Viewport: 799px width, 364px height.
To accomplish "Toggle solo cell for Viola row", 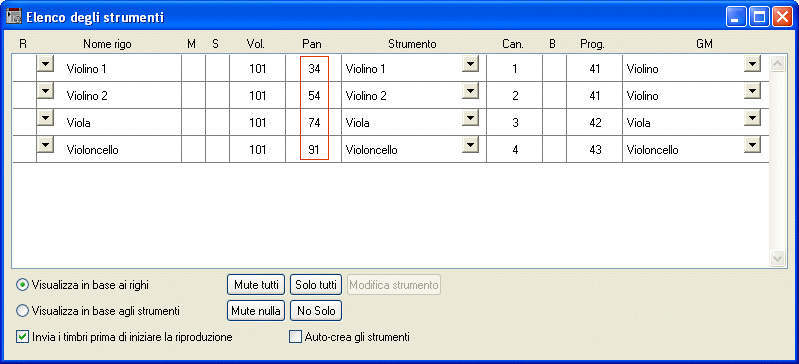I will pos(218,122).
